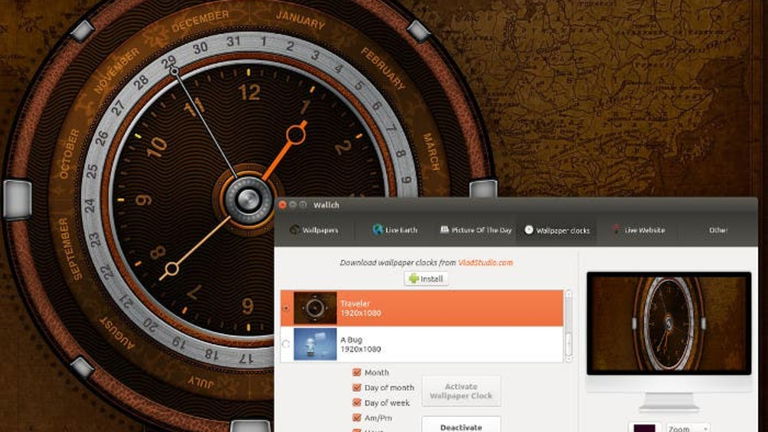This screenshot has width=768, height=432.
Task: Disable the Day of week checkbox
Action: tap(357, 402)
